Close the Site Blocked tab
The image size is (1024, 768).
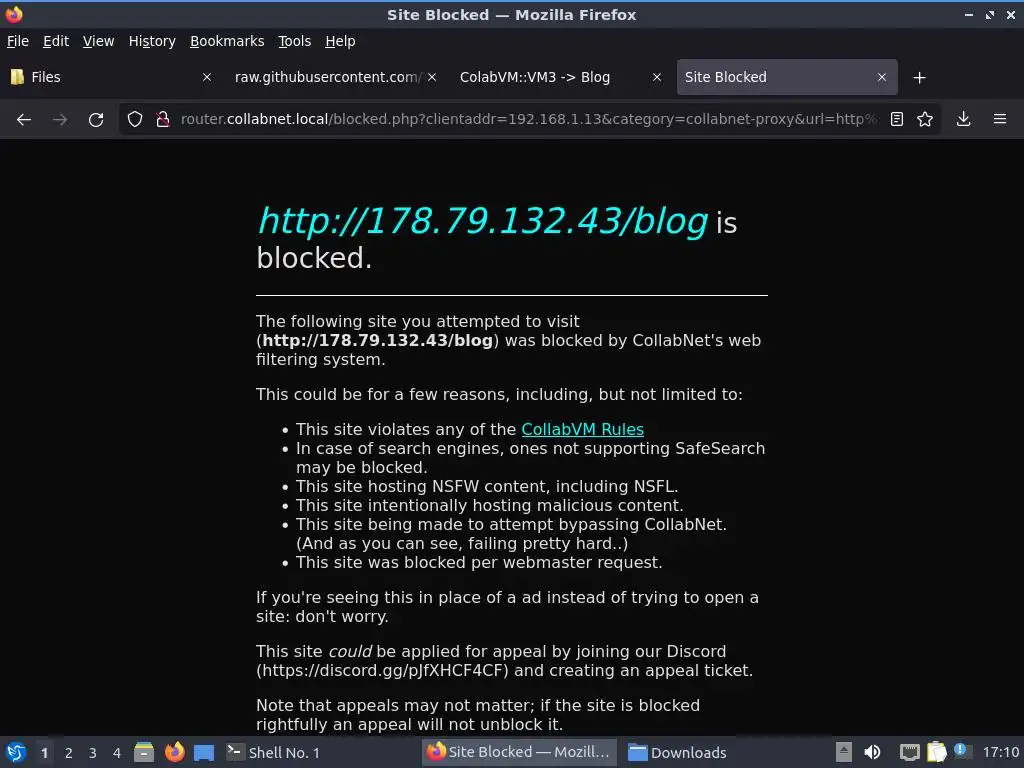click(882, 77)
